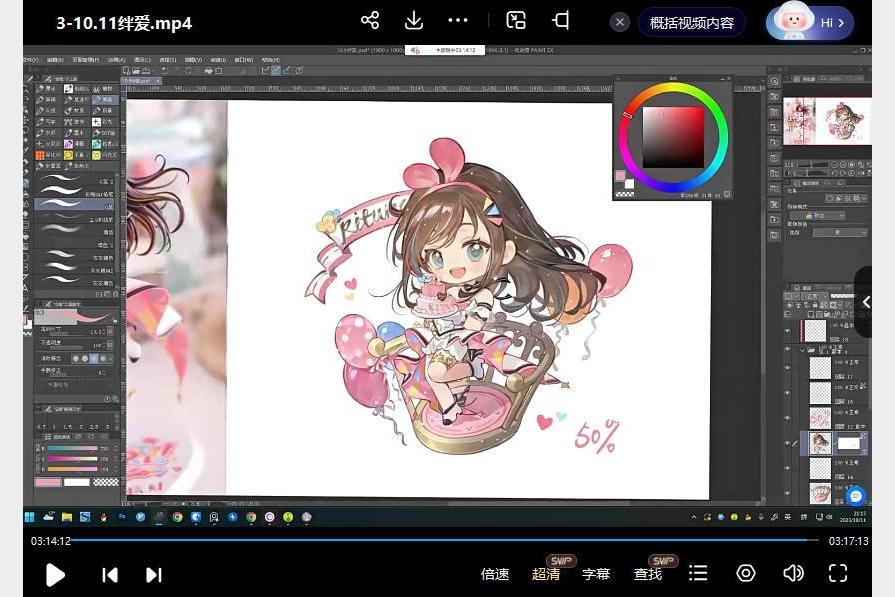Viewport: 895px width, 597px height.
Task: Hide layer 图层 16 via eye icon
Action: [x=788, y=393]
